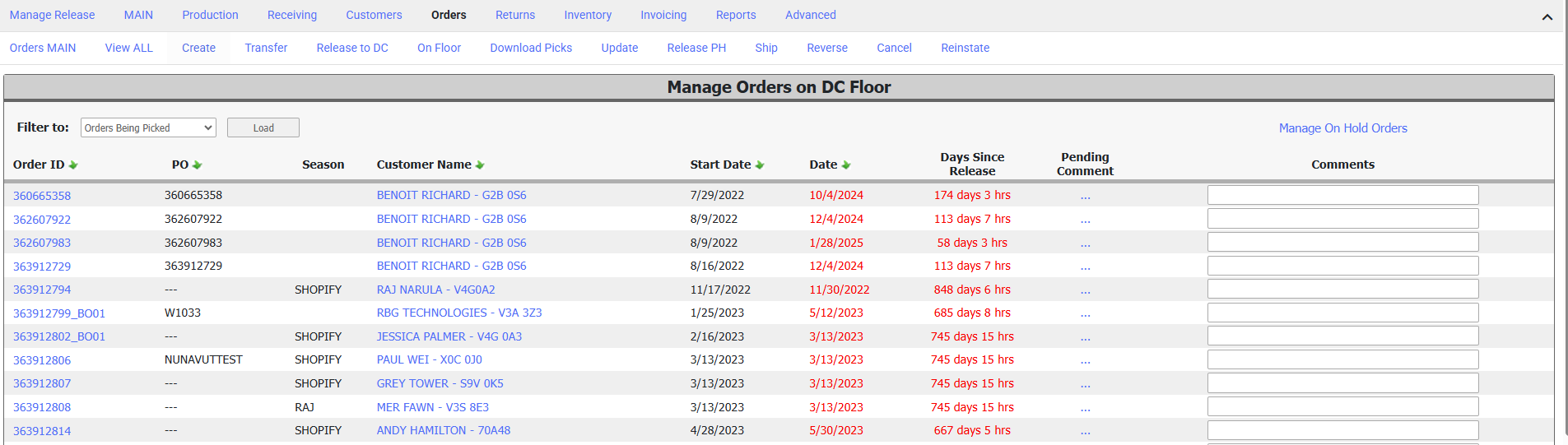Screen dimensions: 1568x445
Task: Sort by Order ID green arrow
Action: click(73, 165)
